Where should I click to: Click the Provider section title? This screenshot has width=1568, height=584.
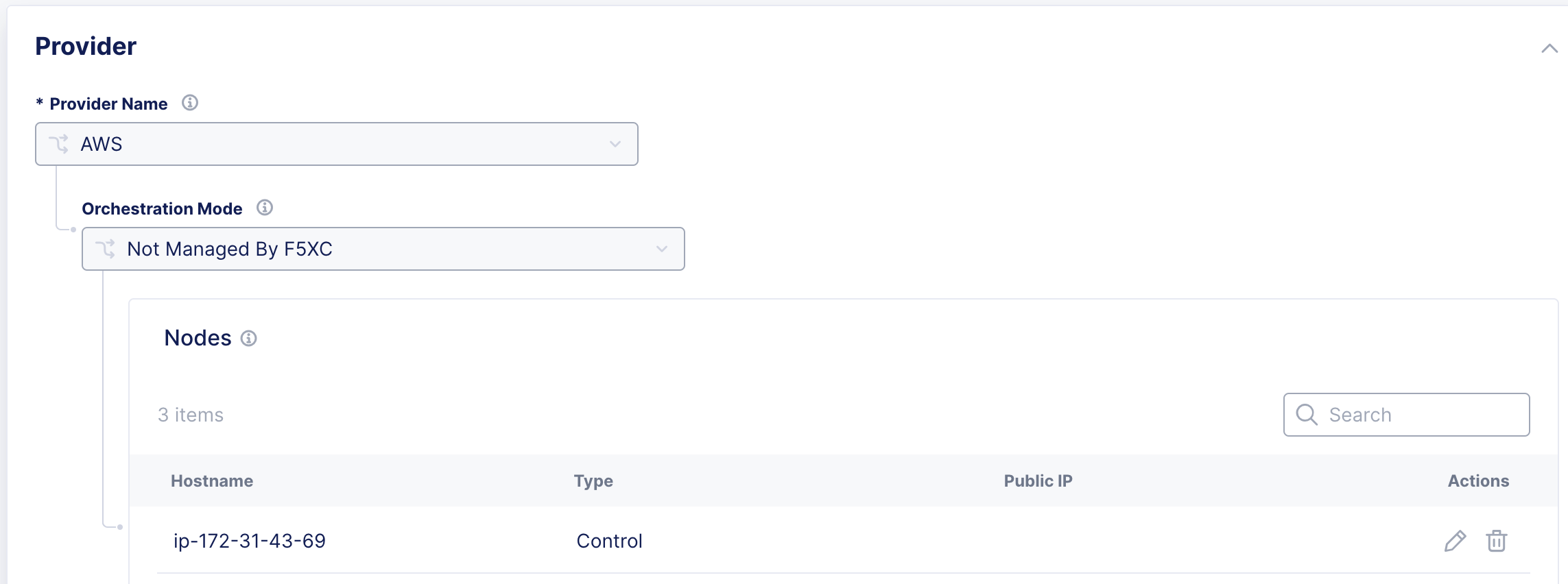(86, 47)
